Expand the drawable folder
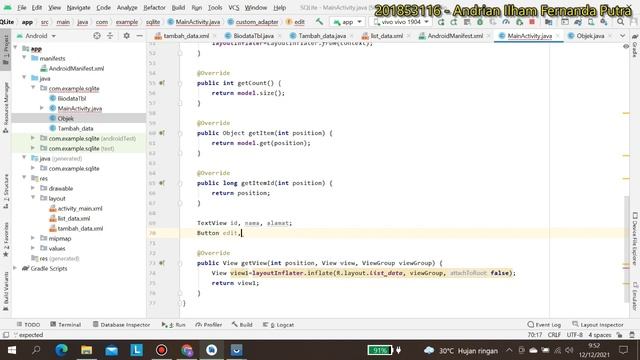 [33, 188]
